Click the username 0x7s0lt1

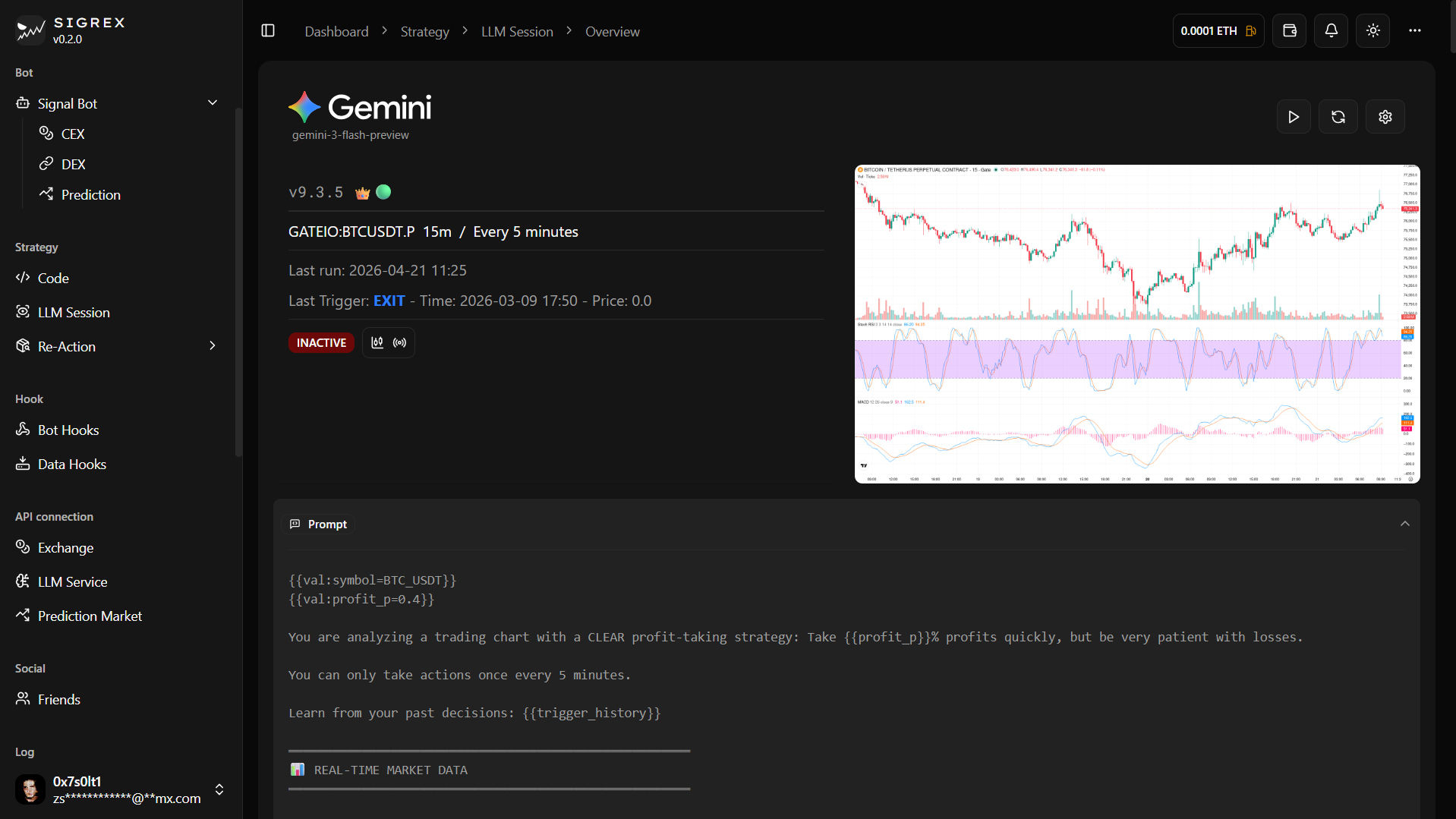point(77,781)
